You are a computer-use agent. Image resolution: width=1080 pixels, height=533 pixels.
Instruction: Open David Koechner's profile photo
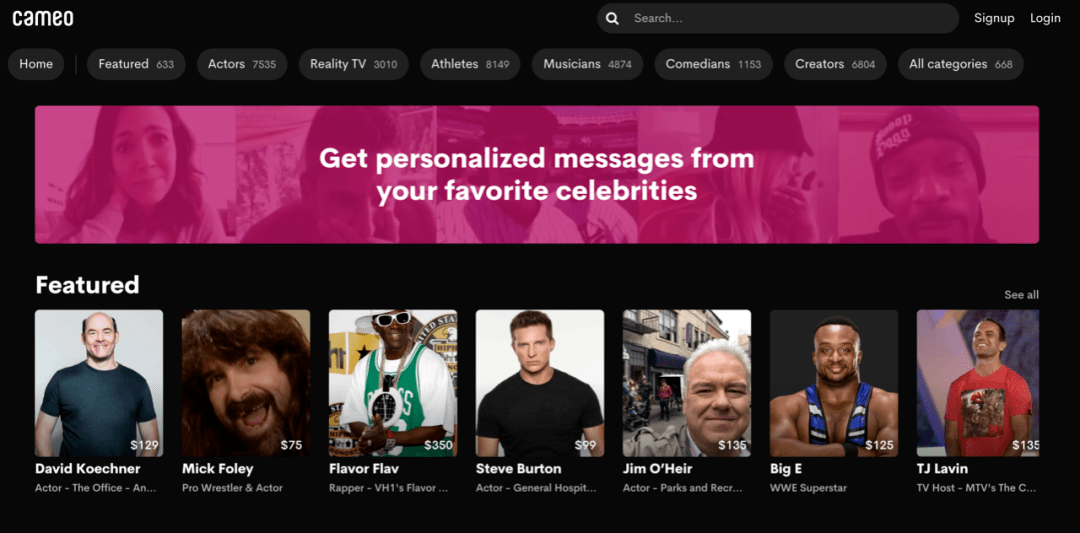point(99,382)
